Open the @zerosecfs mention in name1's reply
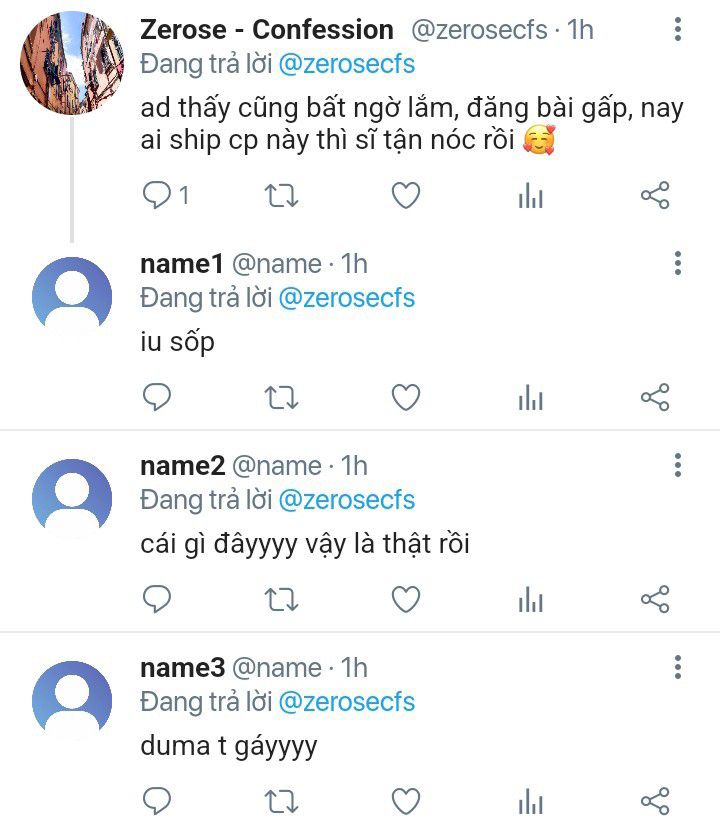 346,298
